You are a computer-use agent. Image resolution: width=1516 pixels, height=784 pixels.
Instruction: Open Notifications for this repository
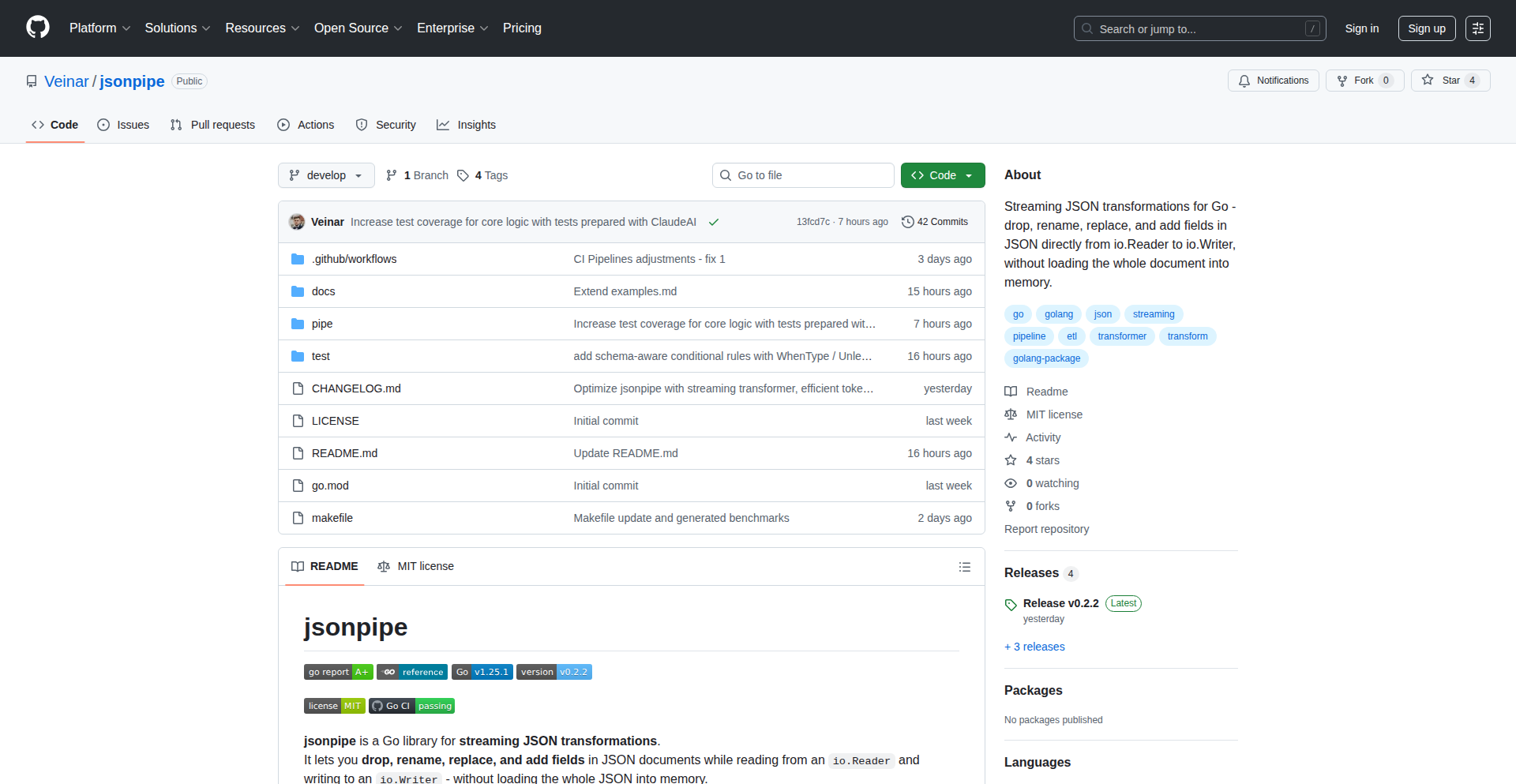(x=1273, y=81)
